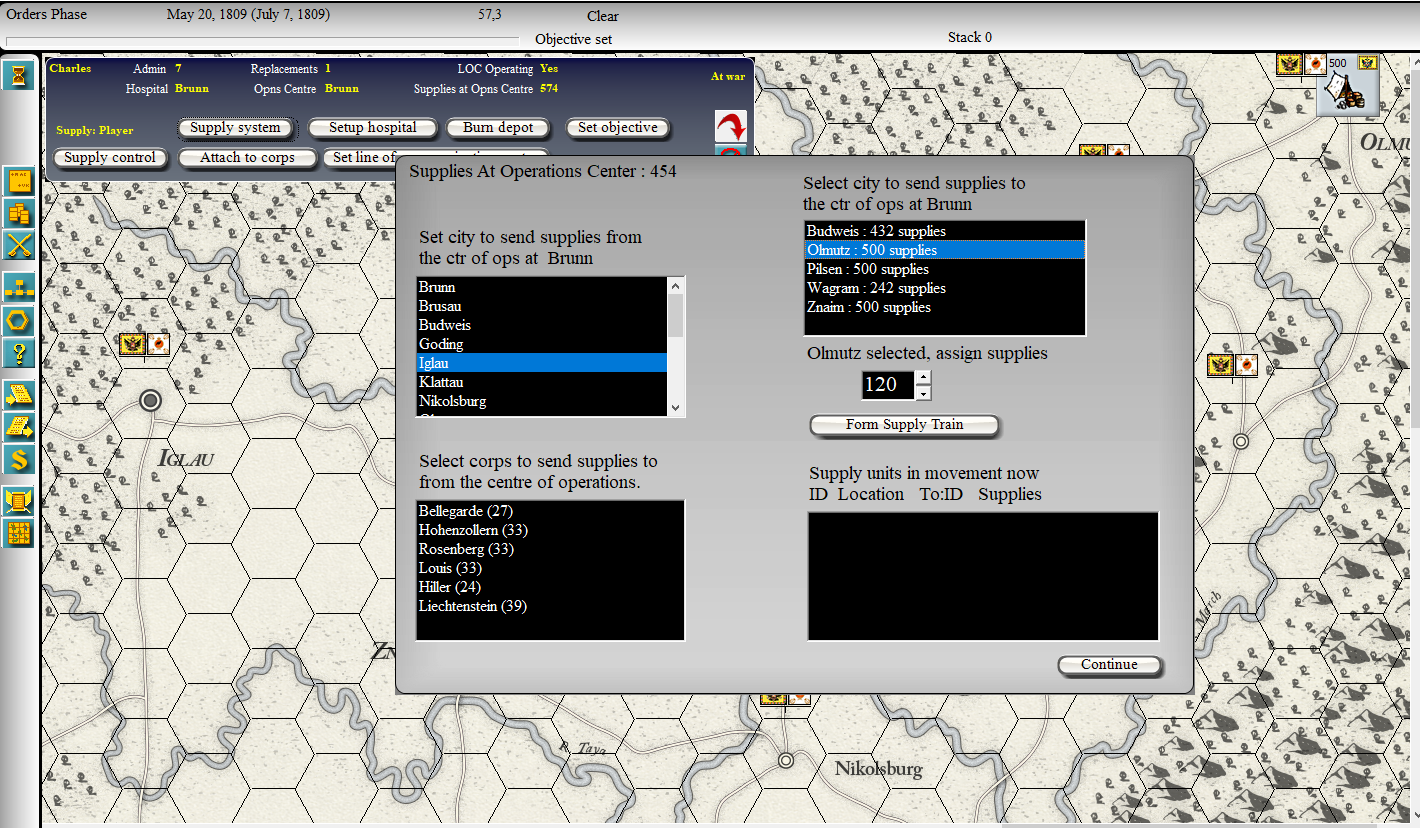Select Pilsen : 500 supplies entry

945,269
